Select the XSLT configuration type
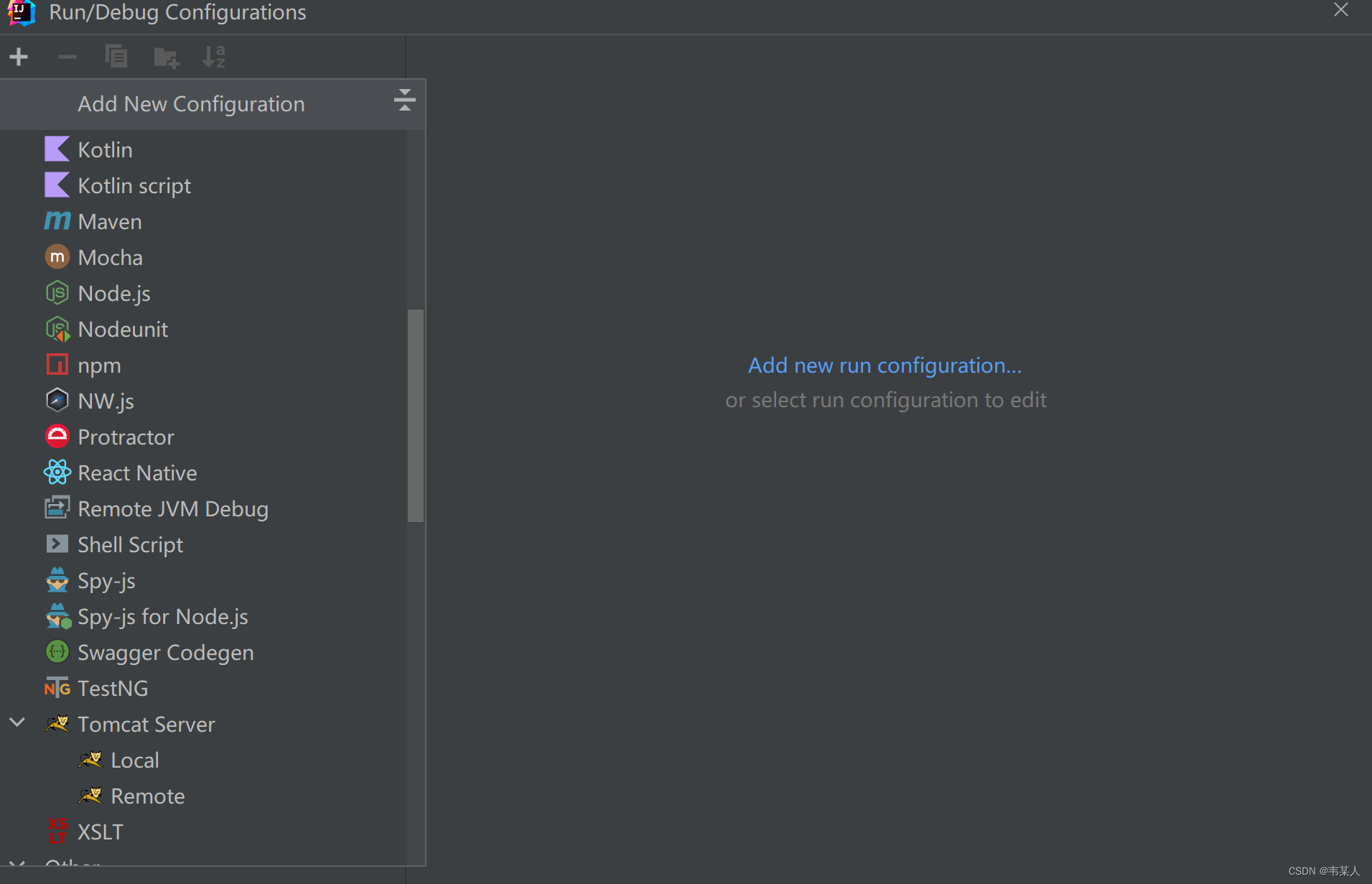 pos(100,831)
